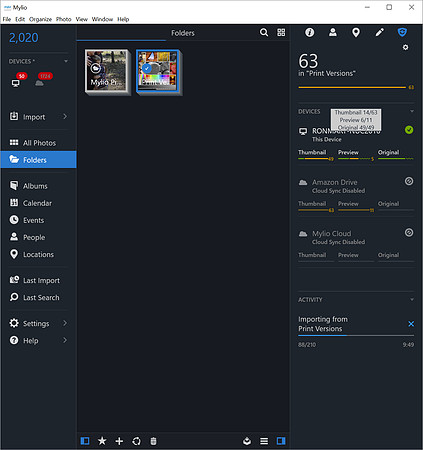Cancel the Print Versions import
423x450 pixels.
click(411, 324)
